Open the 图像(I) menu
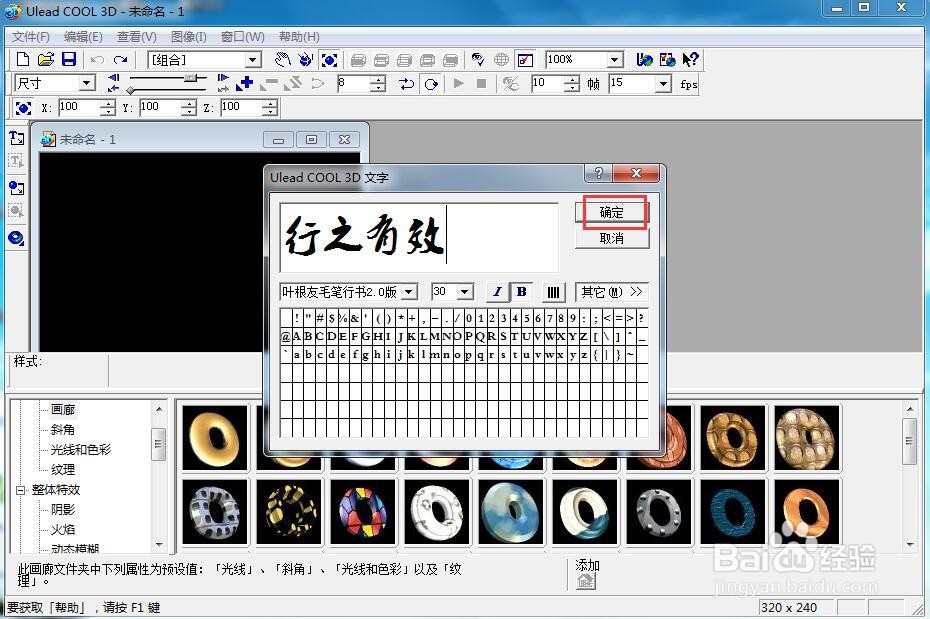 coord(189,37)
